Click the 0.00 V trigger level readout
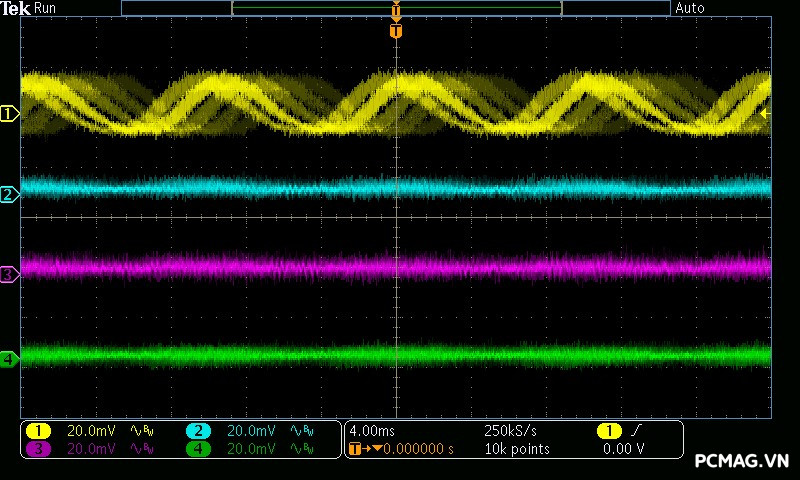The image size is (800, 480). (623, 449)
